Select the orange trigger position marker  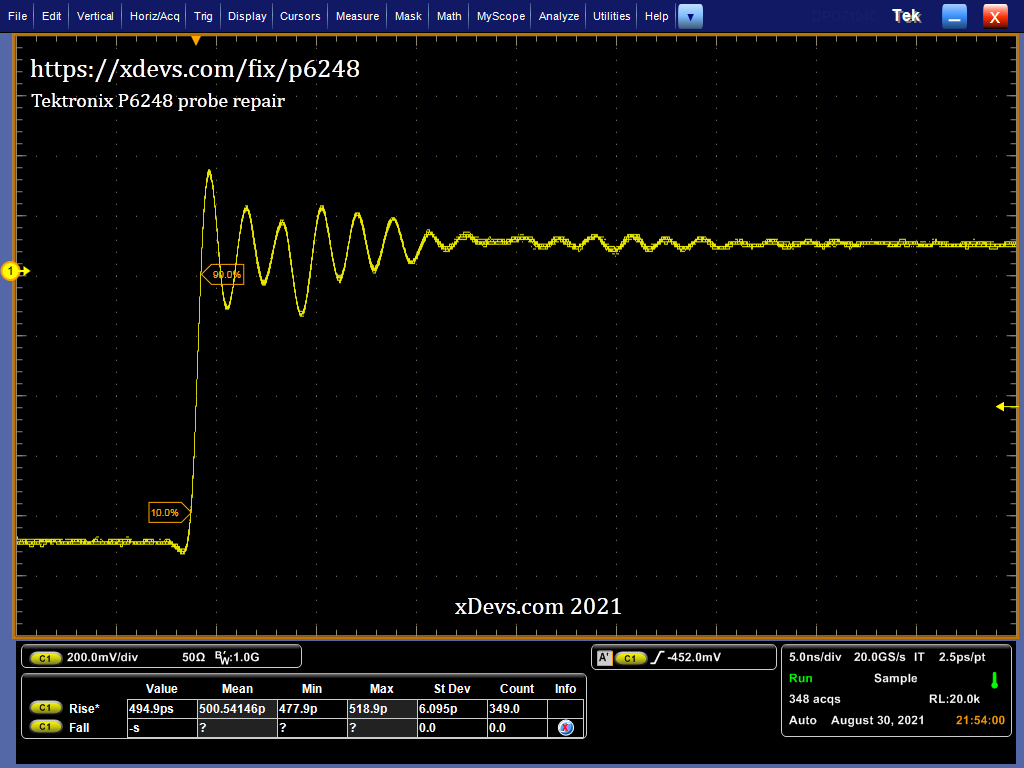[196, 40]
